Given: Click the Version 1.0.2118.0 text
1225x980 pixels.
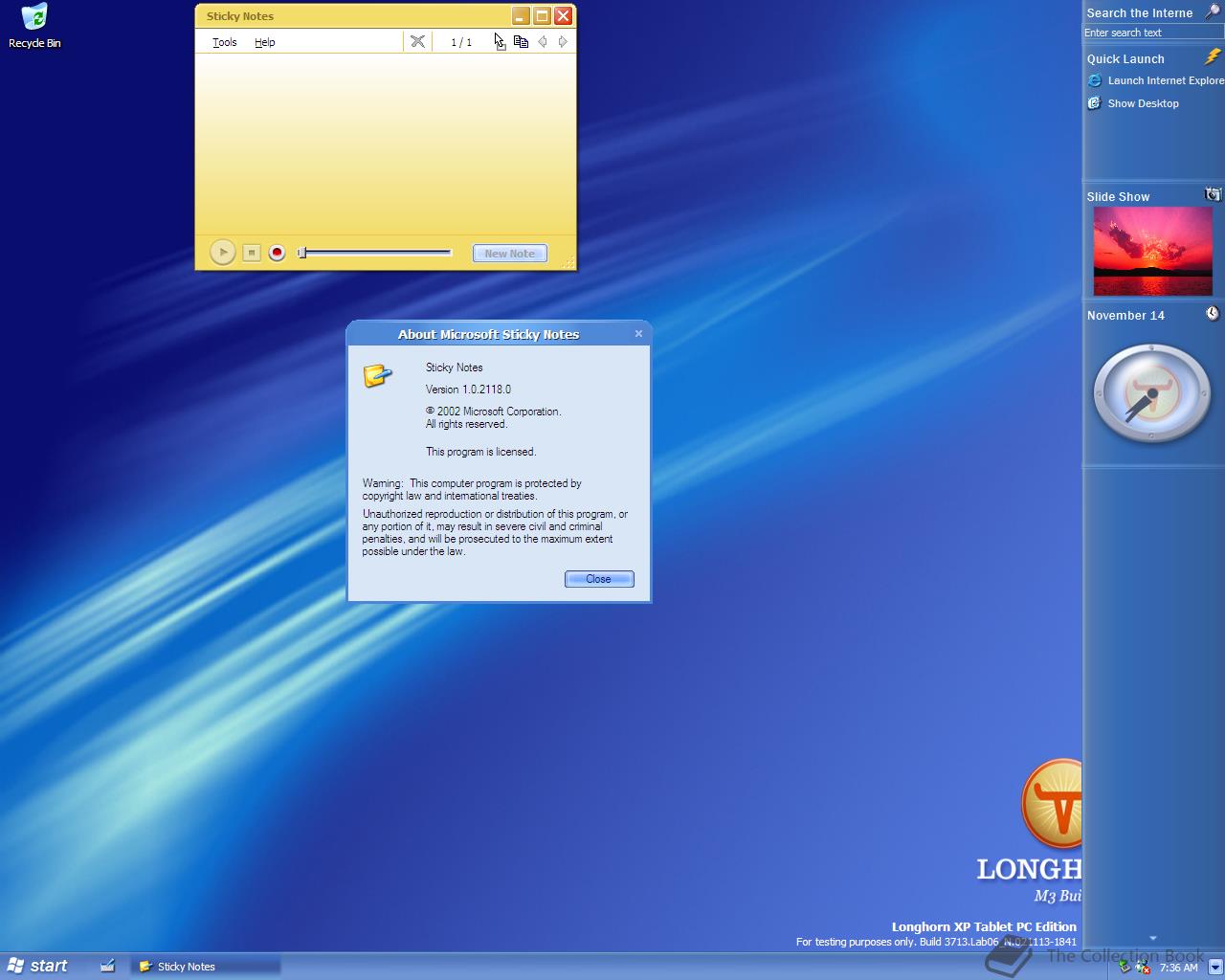Looking at the screenshot, I should point(468,390).
